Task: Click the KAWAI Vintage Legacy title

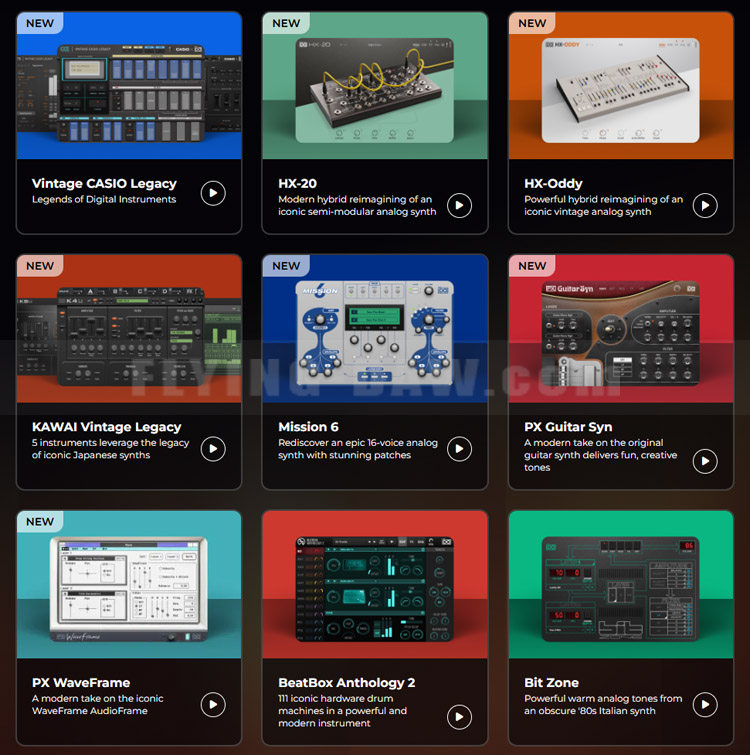Action: click(106, 427)
